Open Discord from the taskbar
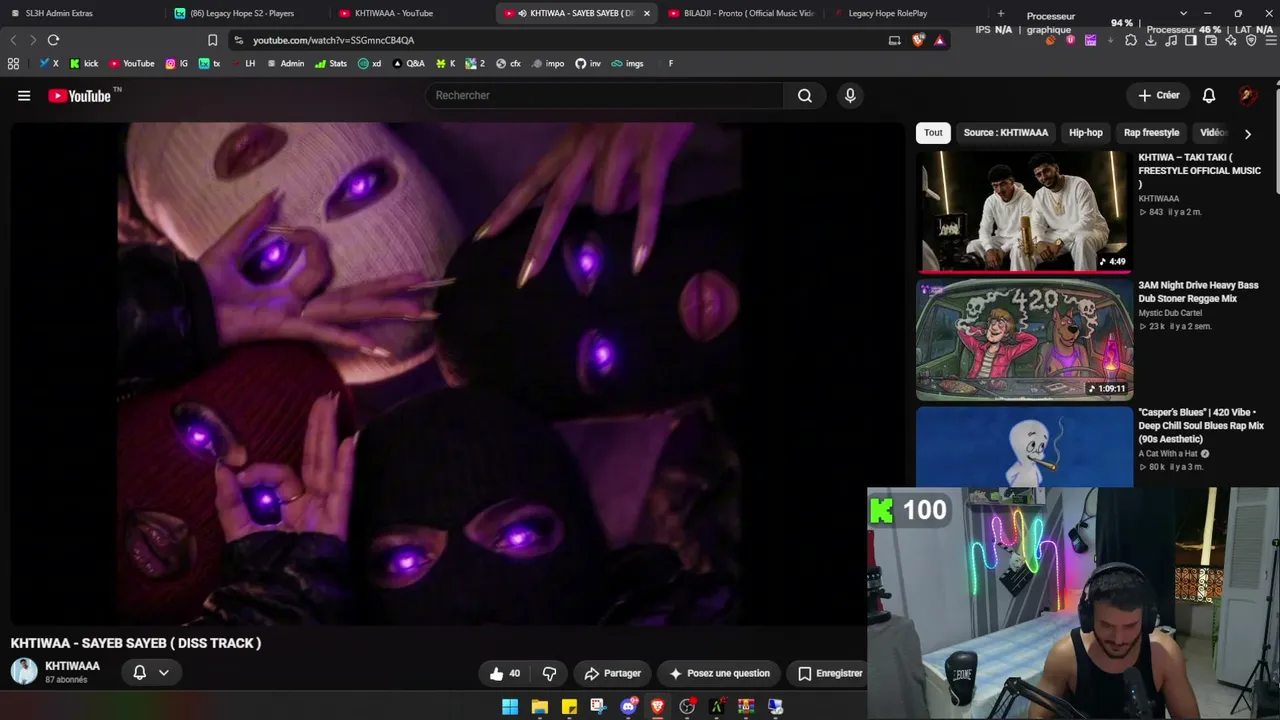This screenshot has height=720, width=1280. click(629, 707)
